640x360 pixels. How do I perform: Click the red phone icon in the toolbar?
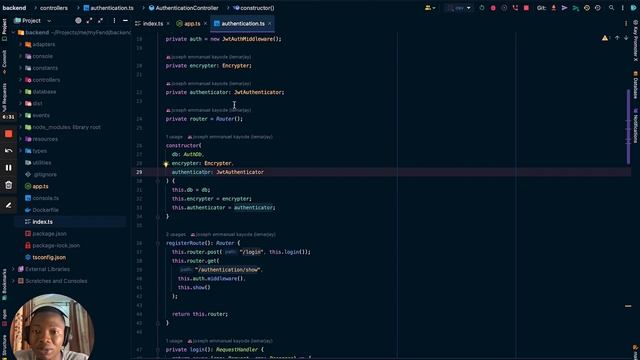(x=515, y=8)
